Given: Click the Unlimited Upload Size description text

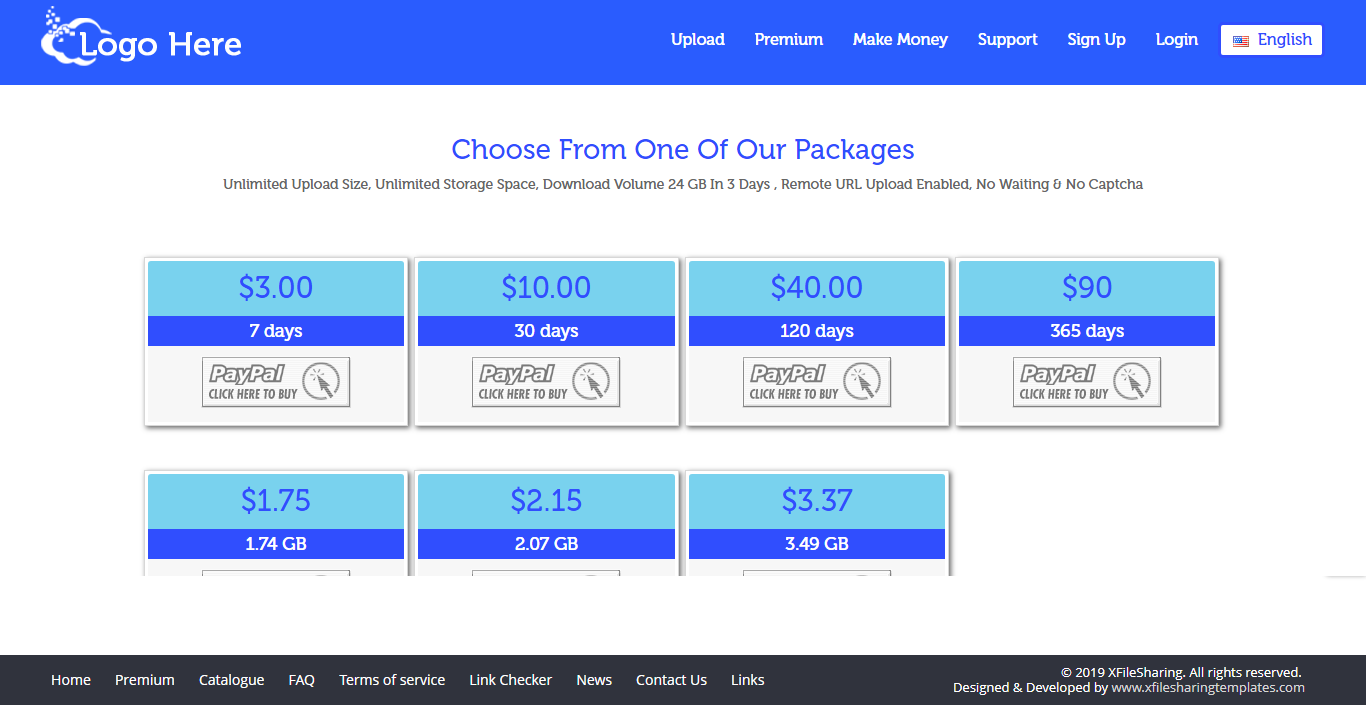Looking at the screenshot, I should click(x=683, y=185).
